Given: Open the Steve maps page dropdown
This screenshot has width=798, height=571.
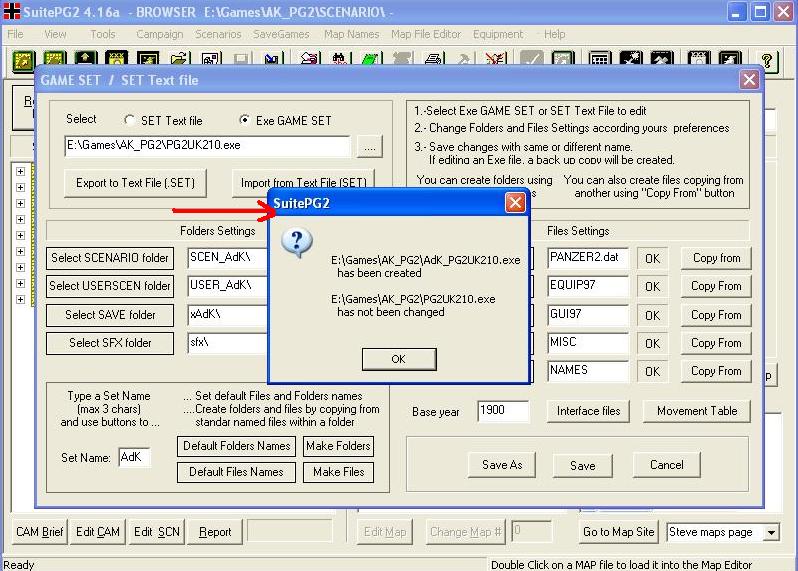Looking at the screenshot, I should (772, 532).
